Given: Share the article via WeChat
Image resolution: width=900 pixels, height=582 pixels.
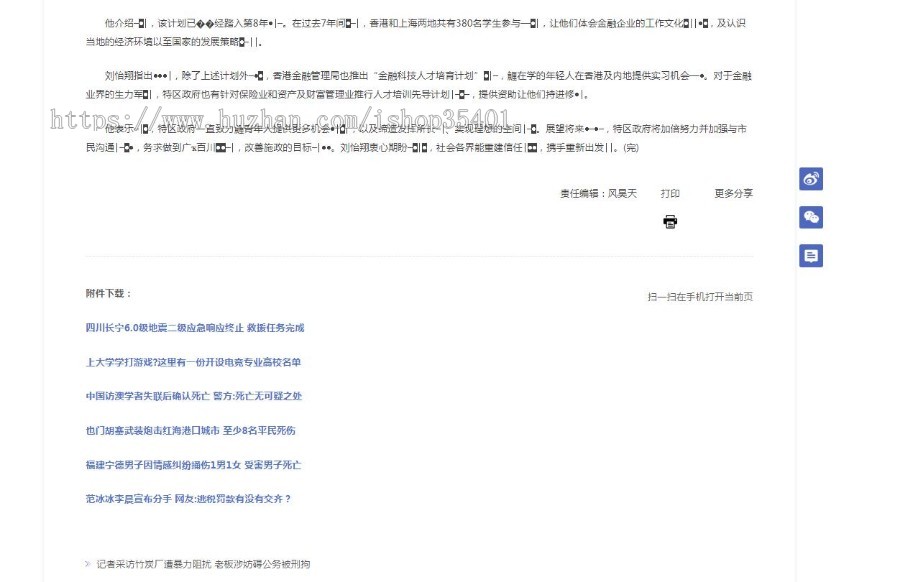Looking at the screenshot, I should click(810, 215).
